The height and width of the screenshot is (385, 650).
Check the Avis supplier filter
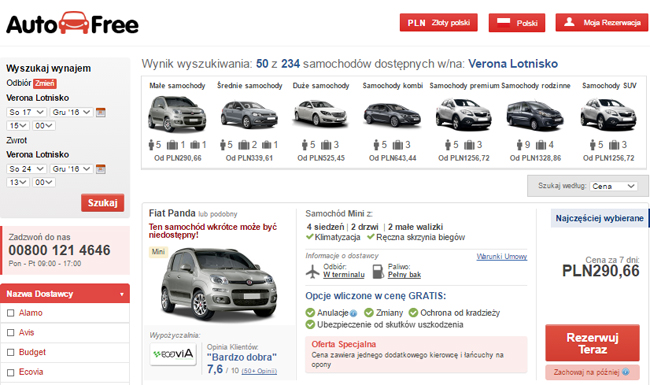pyautogui.click(x=11, y=333)
